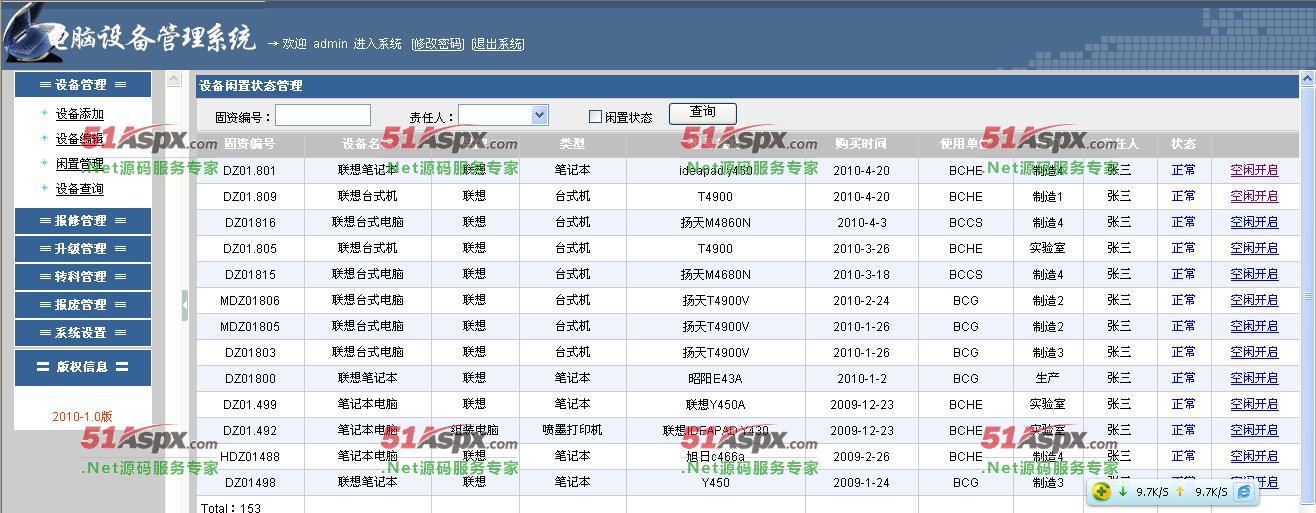Click 空闲开启 for row DZ01.499
Viewport: 1316px width, 513px height.
[x=1254, y=404]
